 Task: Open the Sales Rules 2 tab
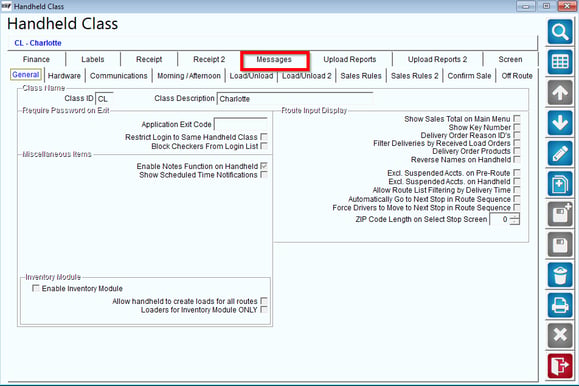[414, 76]
